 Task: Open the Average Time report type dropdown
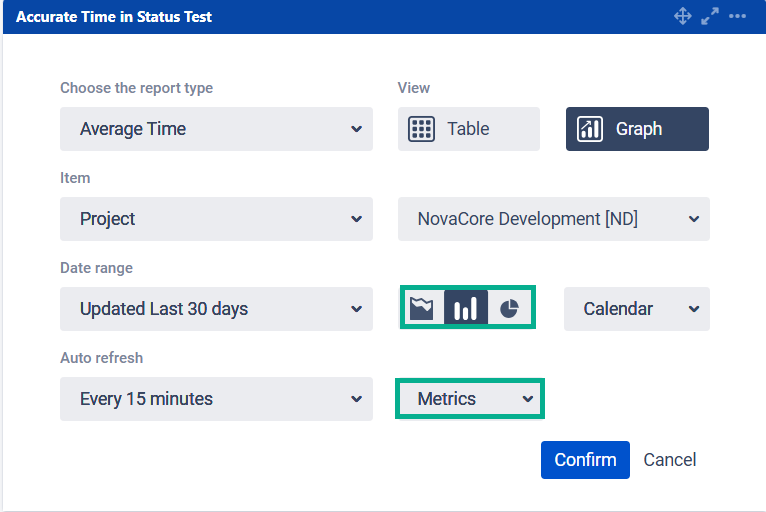point(216,129)
